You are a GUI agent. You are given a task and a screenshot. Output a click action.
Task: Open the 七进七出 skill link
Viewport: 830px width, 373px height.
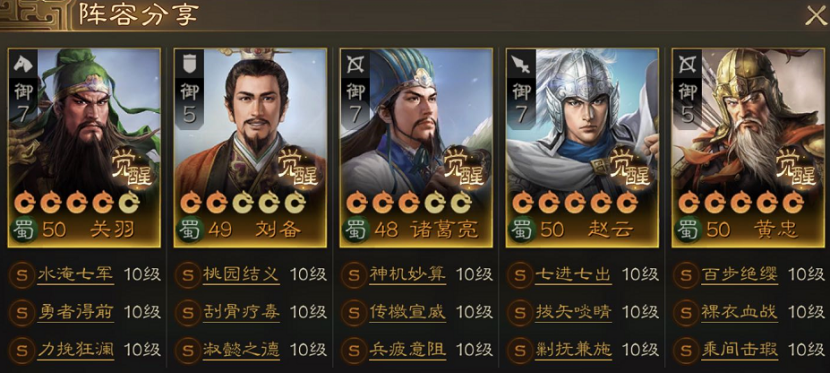(573, 274)
